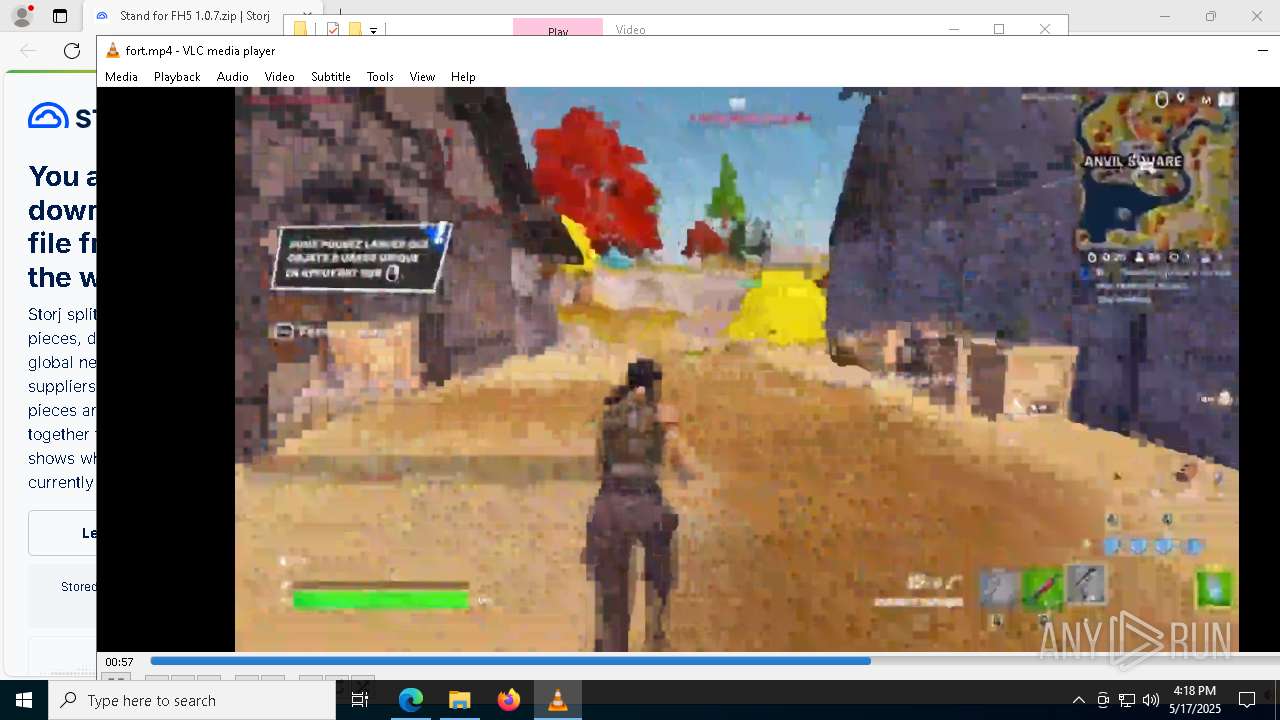
Task: Restore down the Edge browser window
Action: pyautogui.click(x=1210, y=16)
